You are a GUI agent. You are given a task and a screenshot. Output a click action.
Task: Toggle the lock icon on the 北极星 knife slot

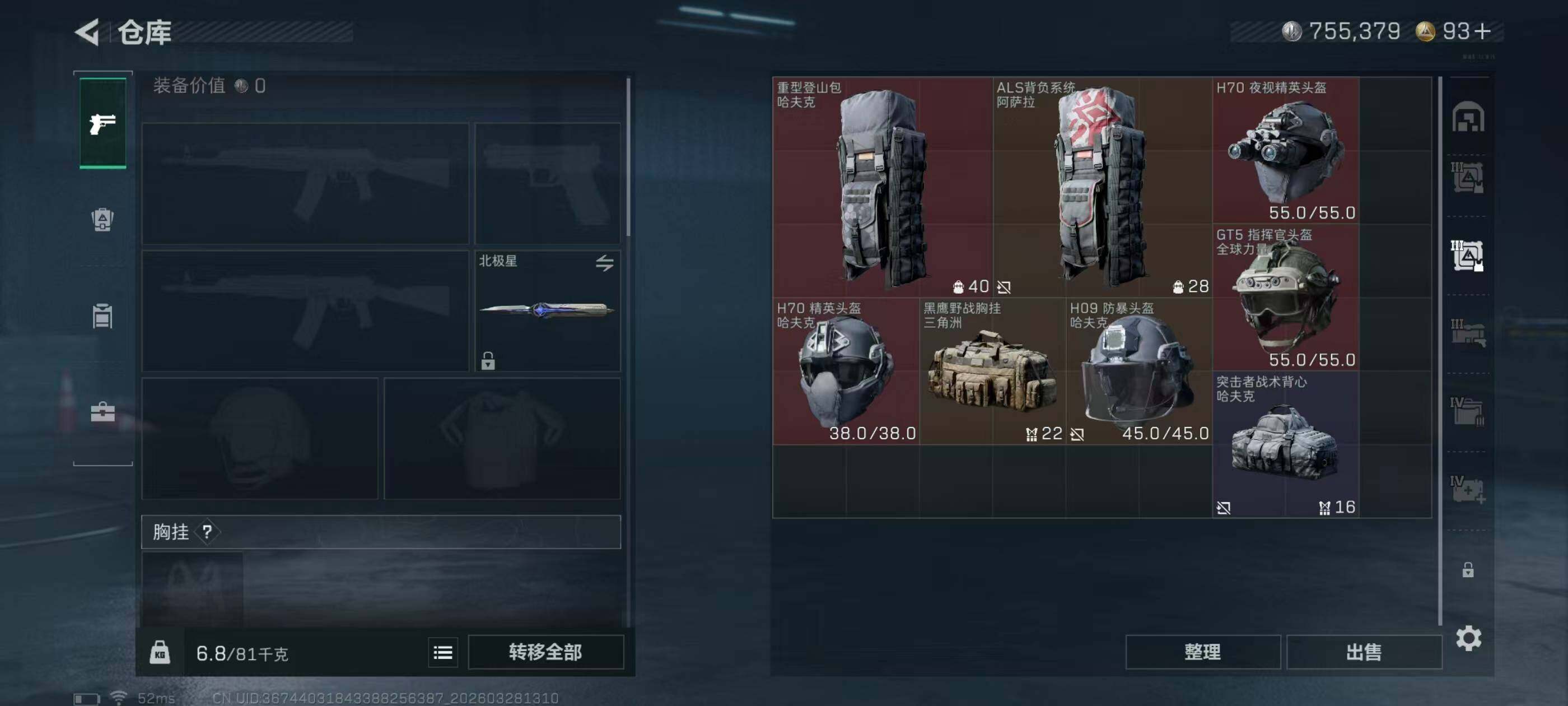click(488, 361)
